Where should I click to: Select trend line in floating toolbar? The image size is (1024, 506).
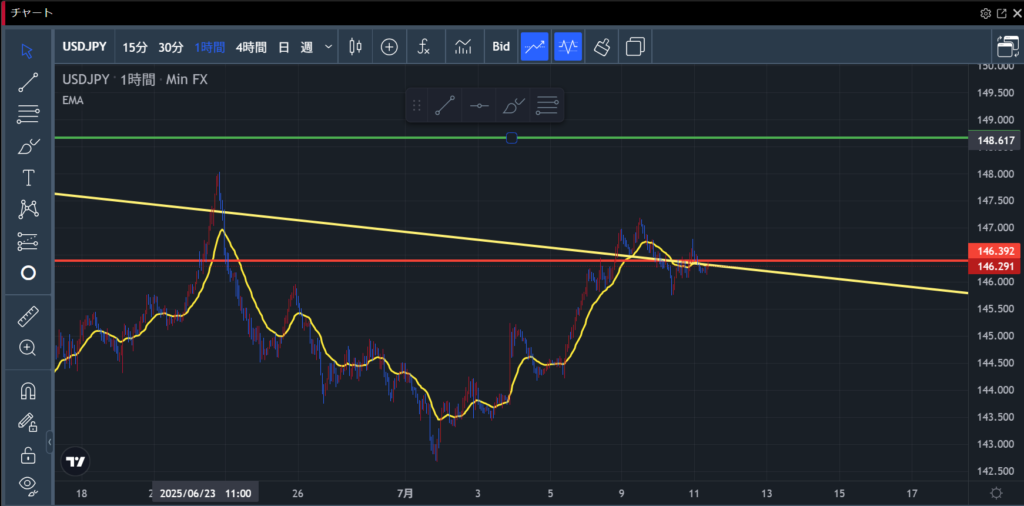pyautogui.click(x=445, y=105)
